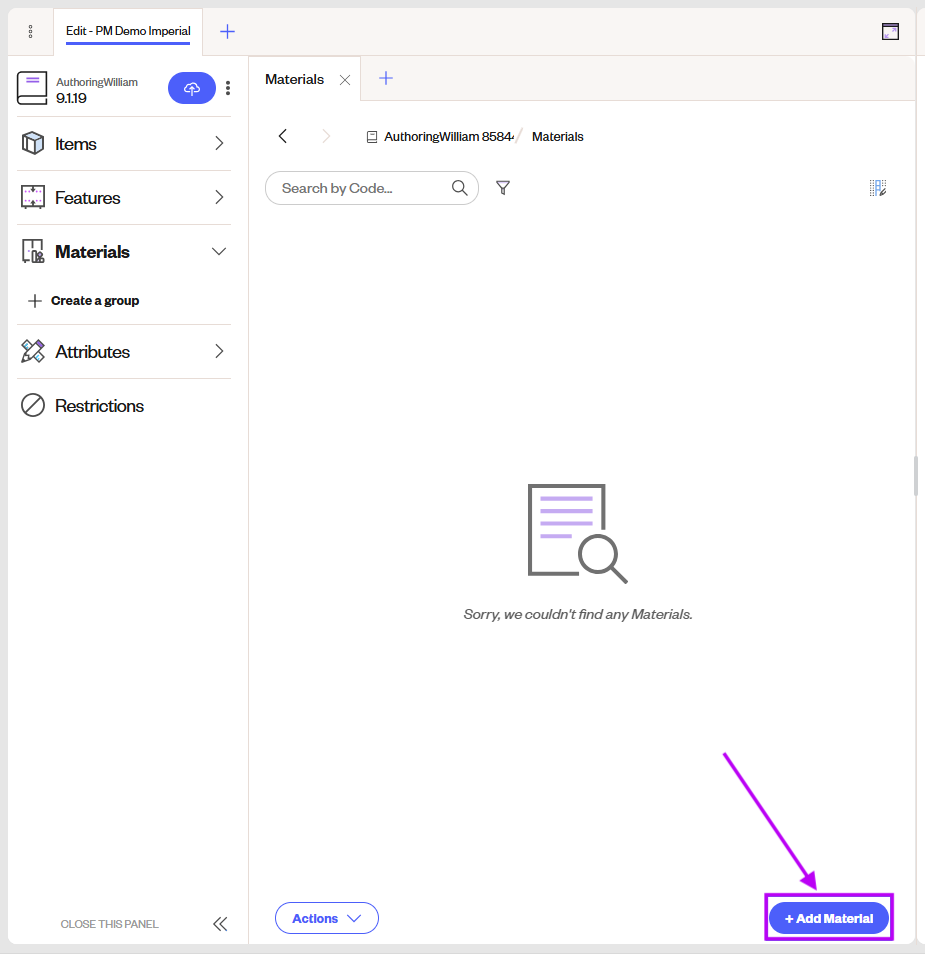
Task: Open the vertical dots menu left of Edit tab
Action: pos(30,32)
